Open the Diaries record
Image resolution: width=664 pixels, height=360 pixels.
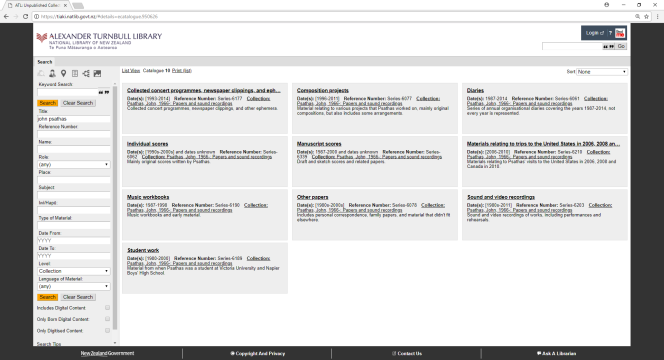point(475,91)
